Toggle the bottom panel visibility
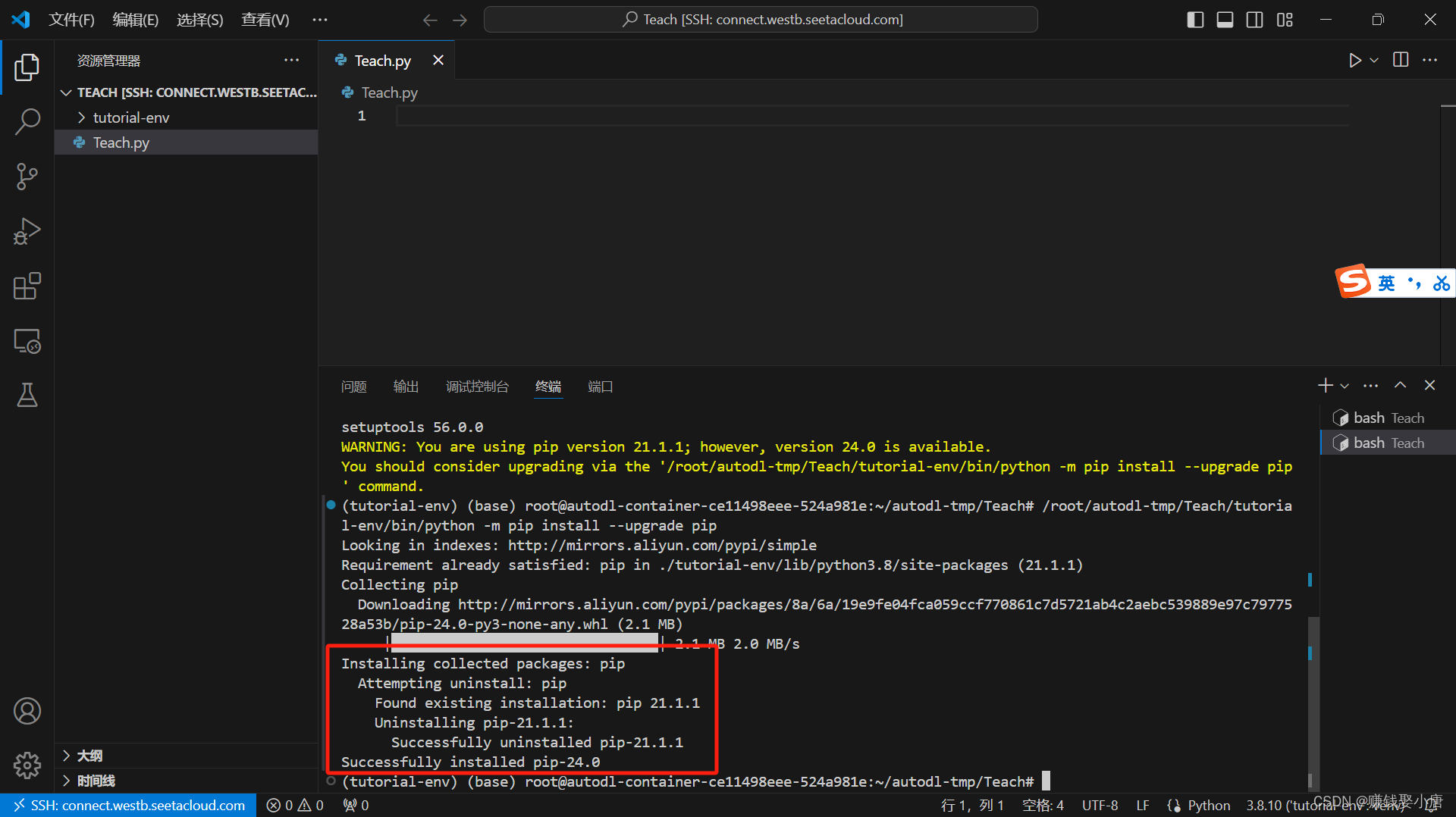This screenshot has width=1456, height=817. (1225, 20)
